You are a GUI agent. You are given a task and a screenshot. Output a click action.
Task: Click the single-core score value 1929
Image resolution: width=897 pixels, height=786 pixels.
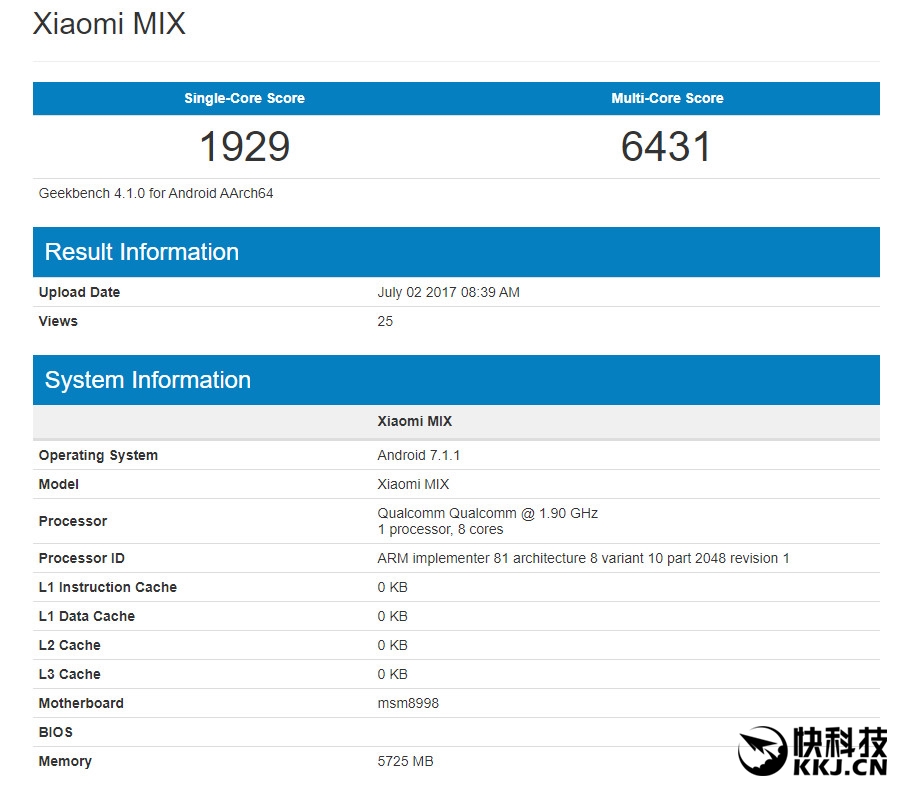point(244,147)
